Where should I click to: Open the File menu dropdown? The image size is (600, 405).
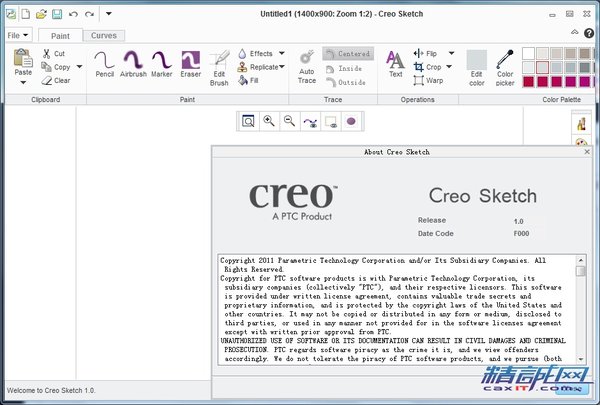click(18, 35)
